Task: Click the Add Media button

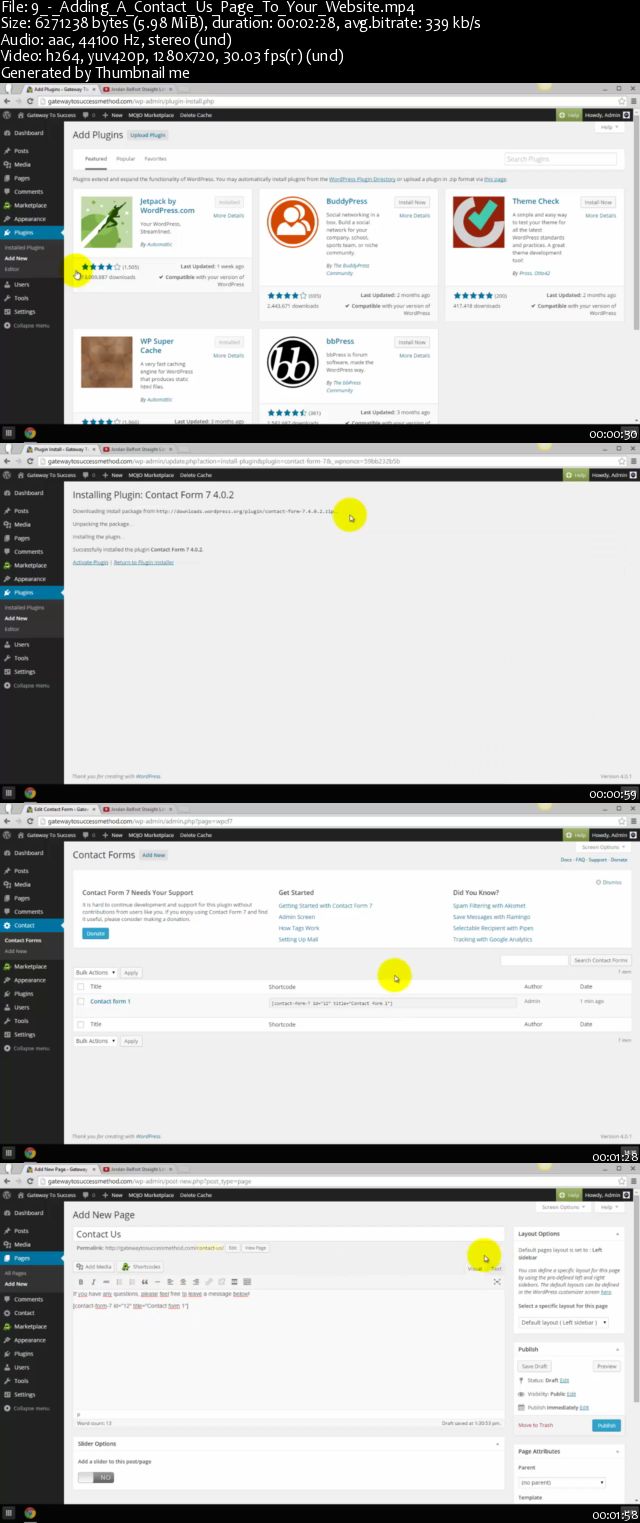Action: point(95,1266)
